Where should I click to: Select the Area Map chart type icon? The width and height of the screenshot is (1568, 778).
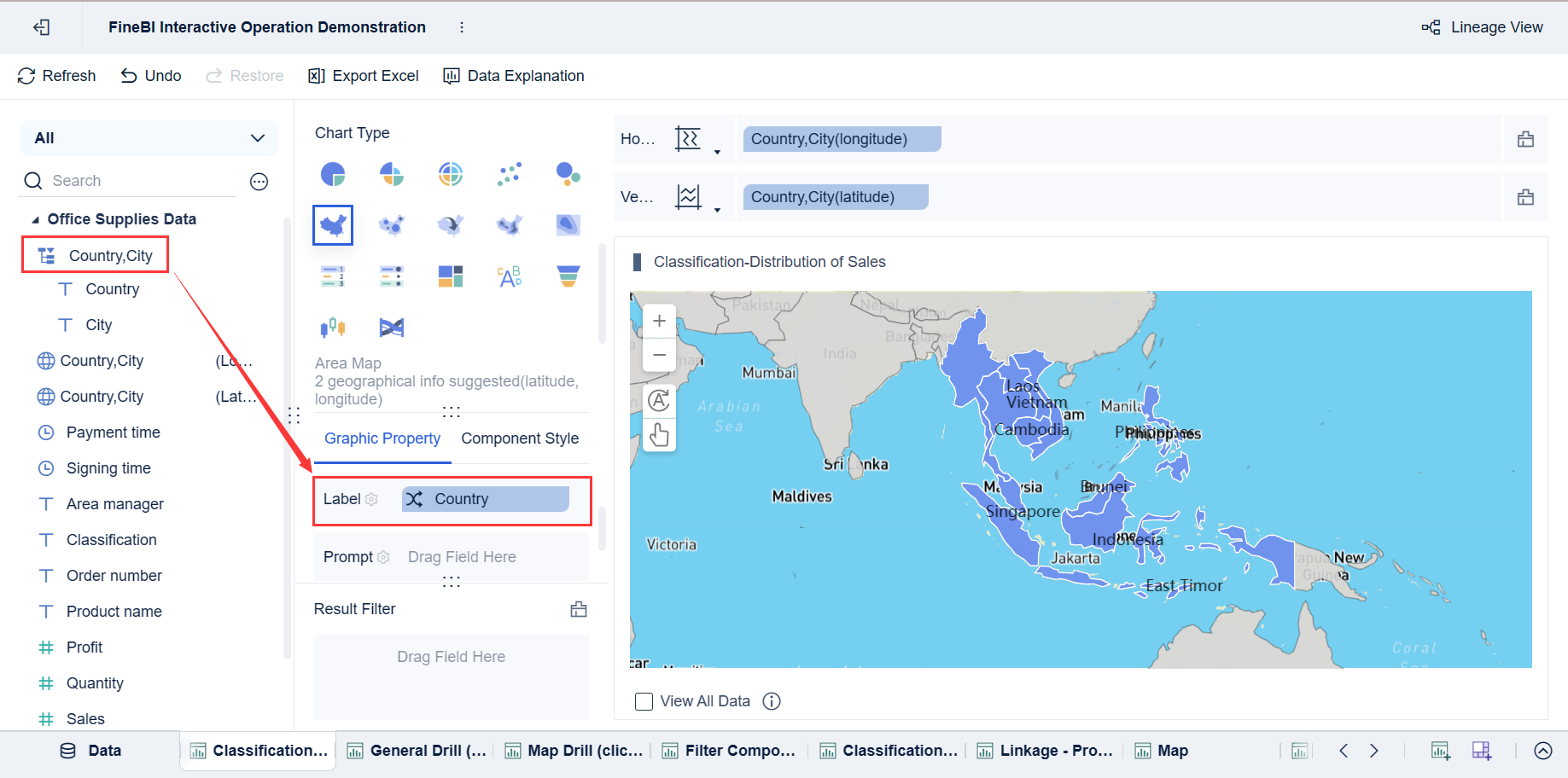tap(333, 225)
